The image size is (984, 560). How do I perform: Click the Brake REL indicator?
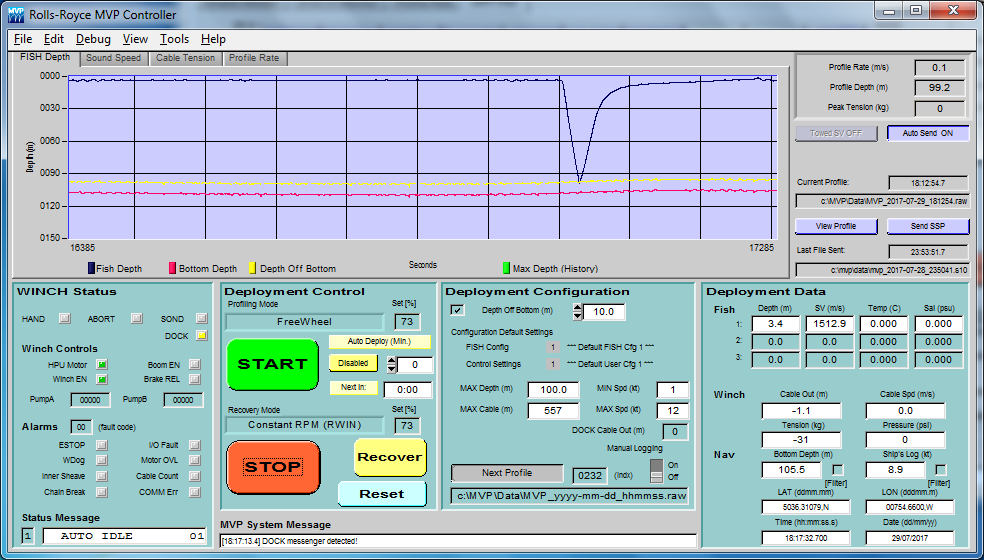194,379
